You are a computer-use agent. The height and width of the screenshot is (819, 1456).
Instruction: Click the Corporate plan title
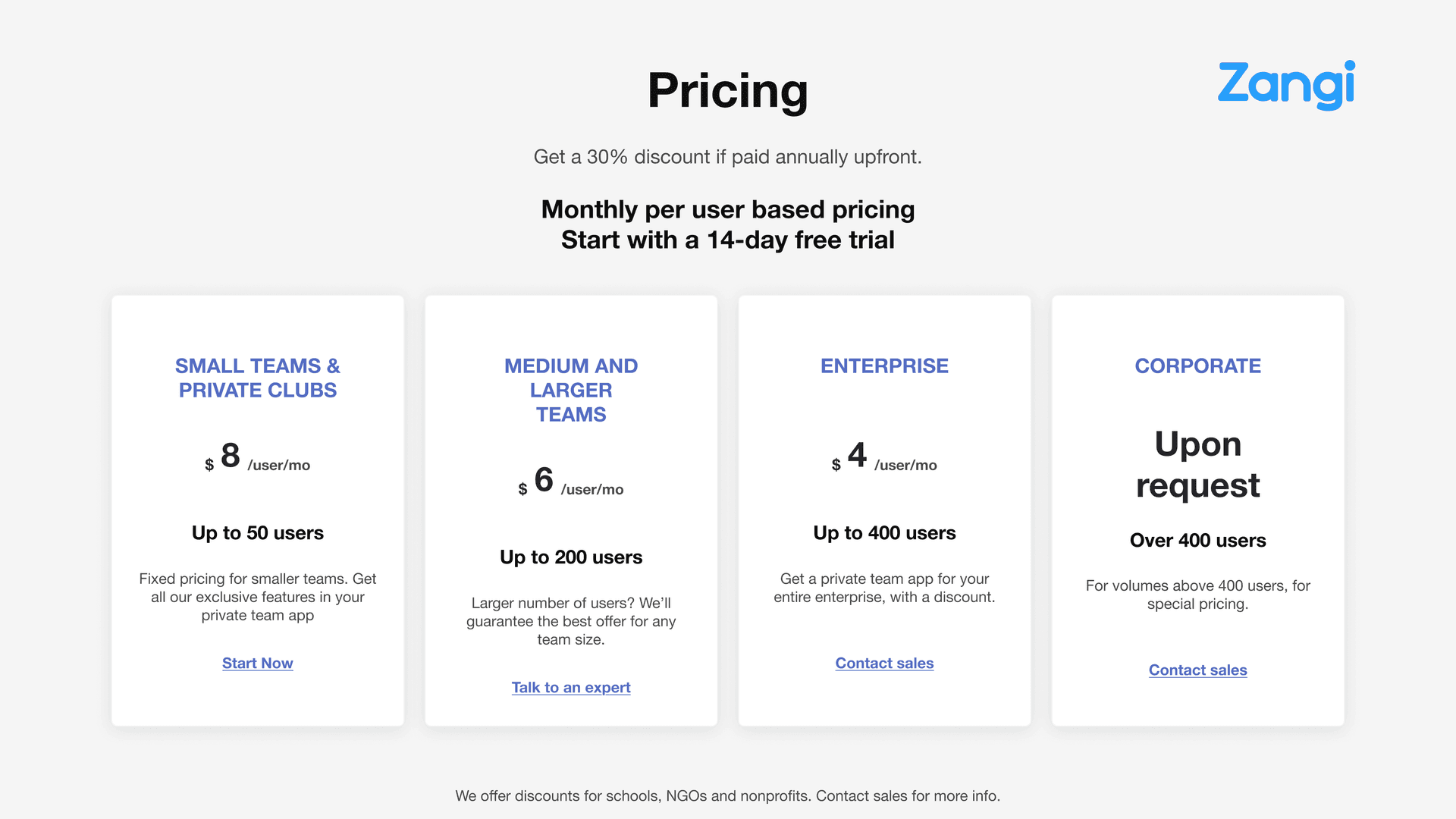1197,366
